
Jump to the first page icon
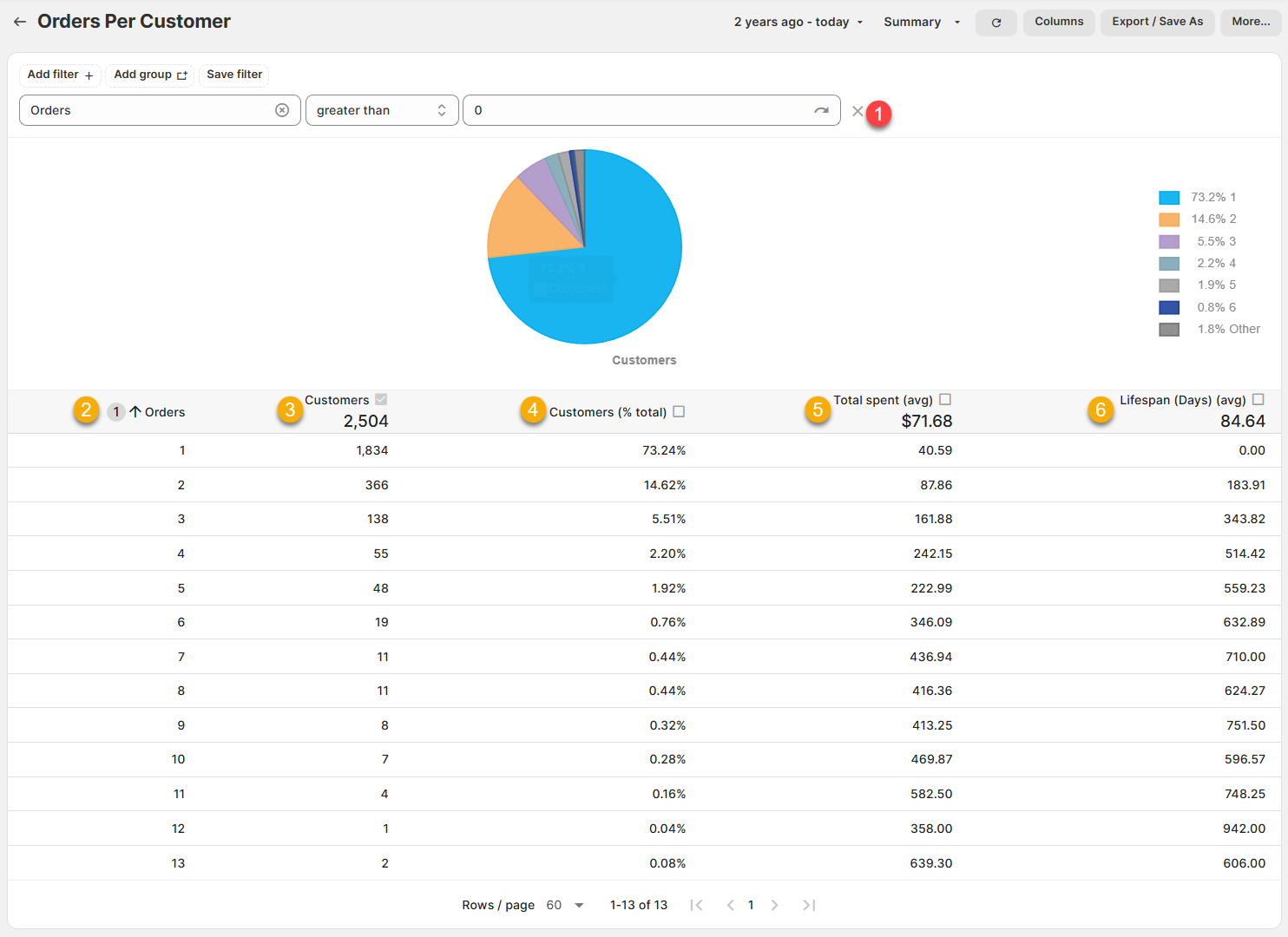pos(696,905)
